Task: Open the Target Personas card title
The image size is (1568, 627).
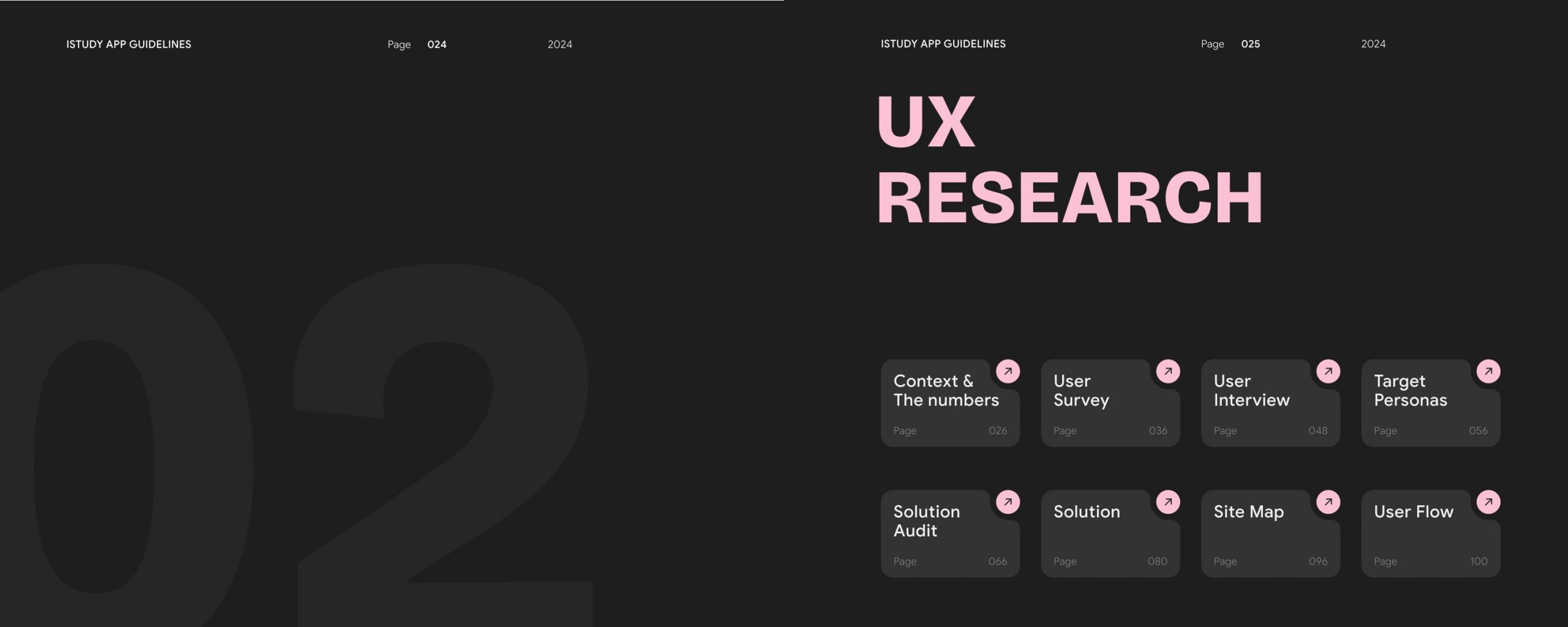Action: click(x=1410, y=391)
